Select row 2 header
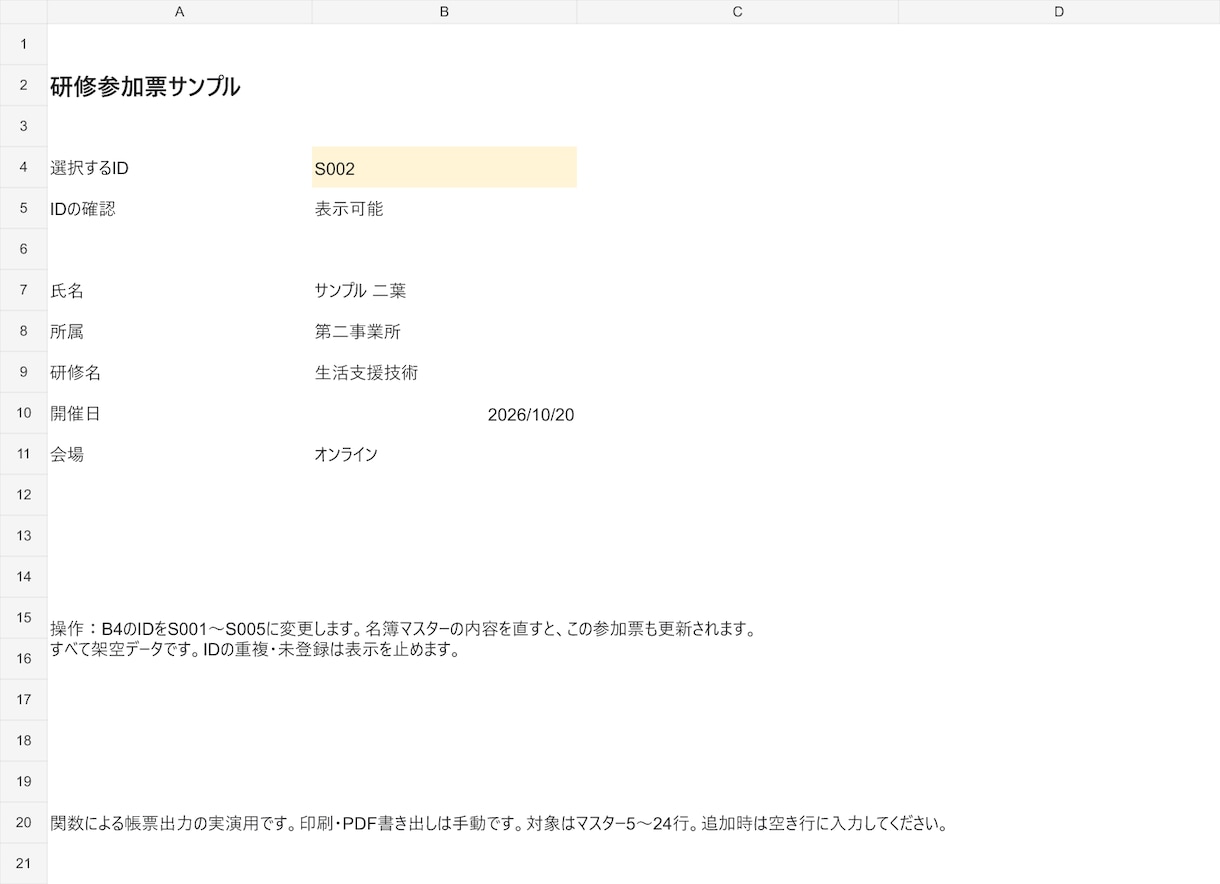The height and width of the screenshot is (884, 1220). (23, 85)
